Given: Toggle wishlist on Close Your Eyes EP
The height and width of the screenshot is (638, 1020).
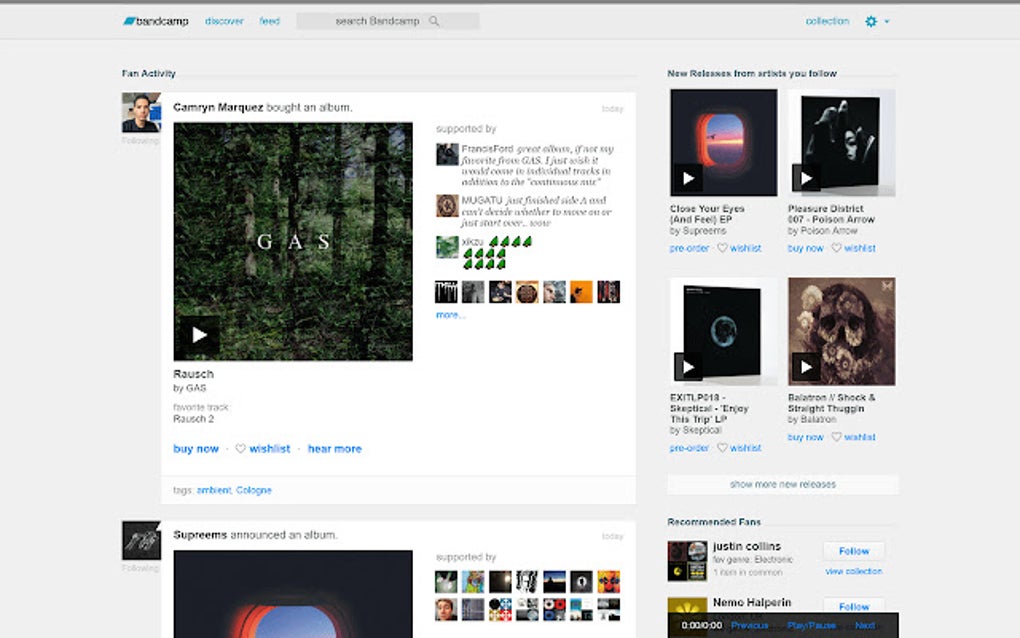Looking at the screenshot, I should (x=739, y=247).
